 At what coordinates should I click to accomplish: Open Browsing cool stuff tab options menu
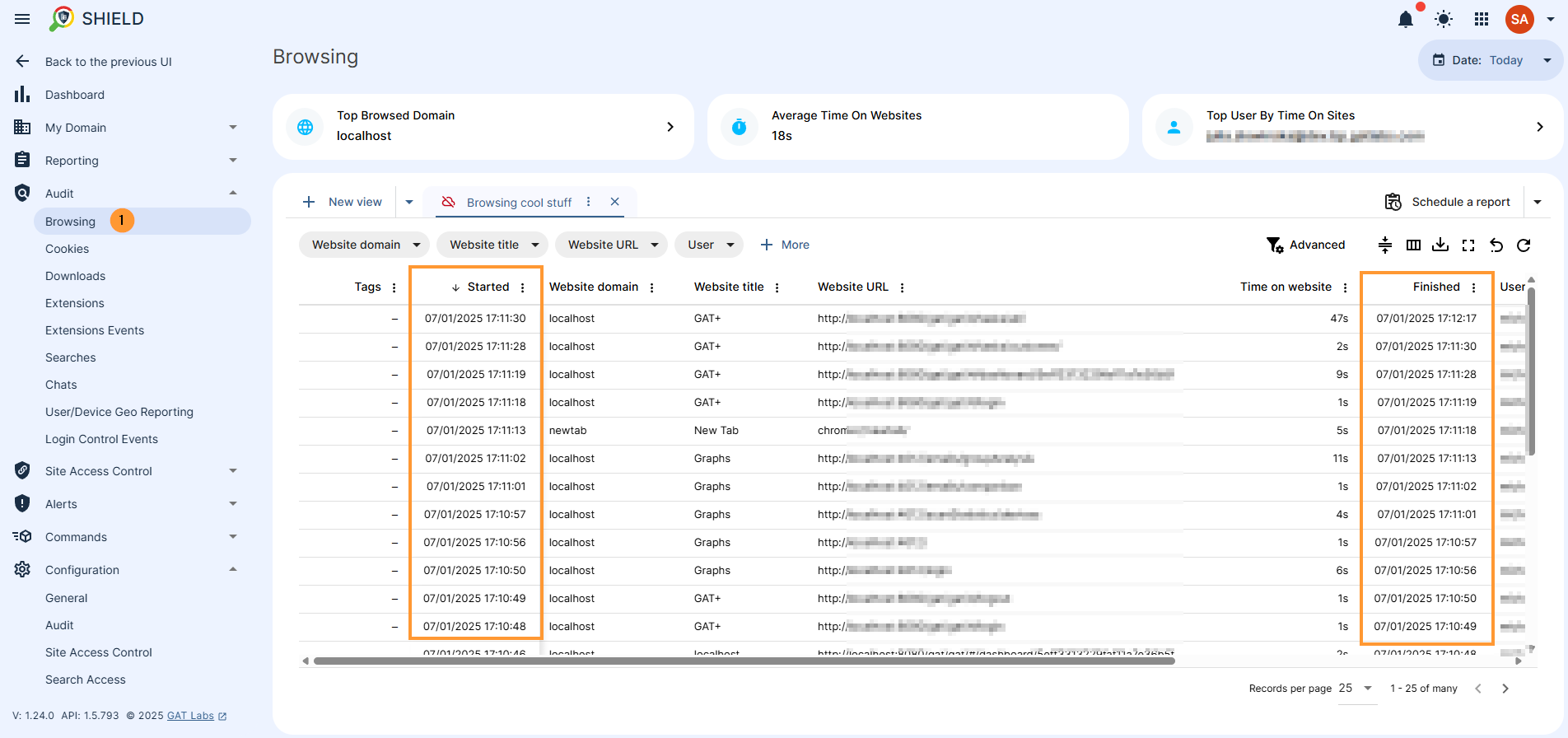tap(588, 202)
